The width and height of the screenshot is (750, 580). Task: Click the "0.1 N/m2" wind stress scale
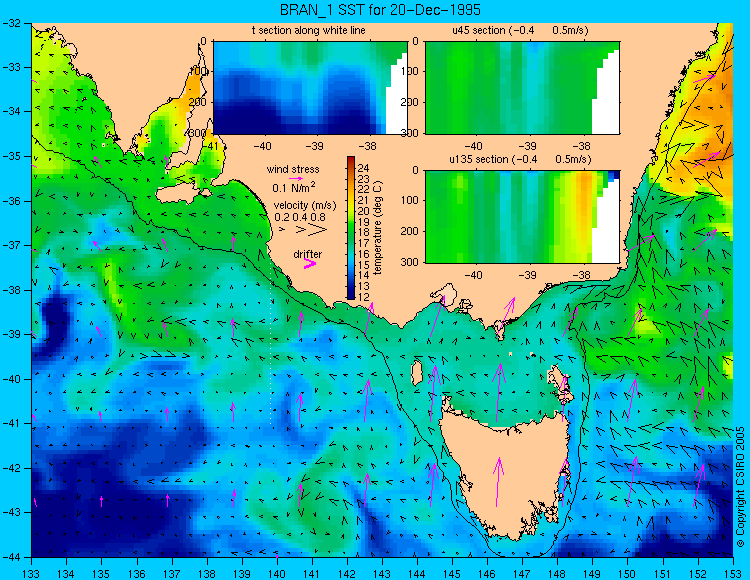(294, 187)
